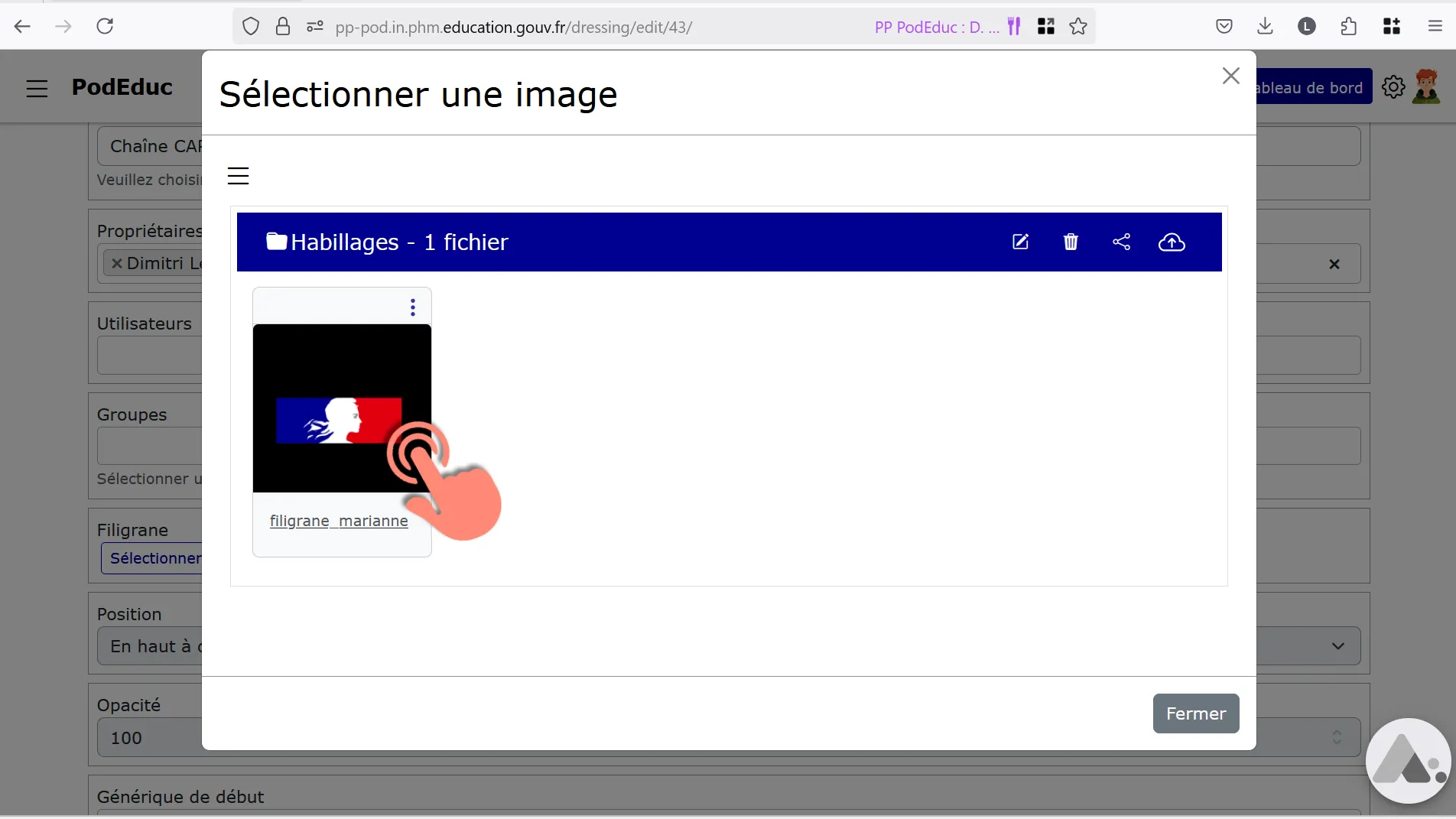Screen dimensions: 1456x819
Task: Edit the Habillages folder name
Action: click(x=1020, y=242)
